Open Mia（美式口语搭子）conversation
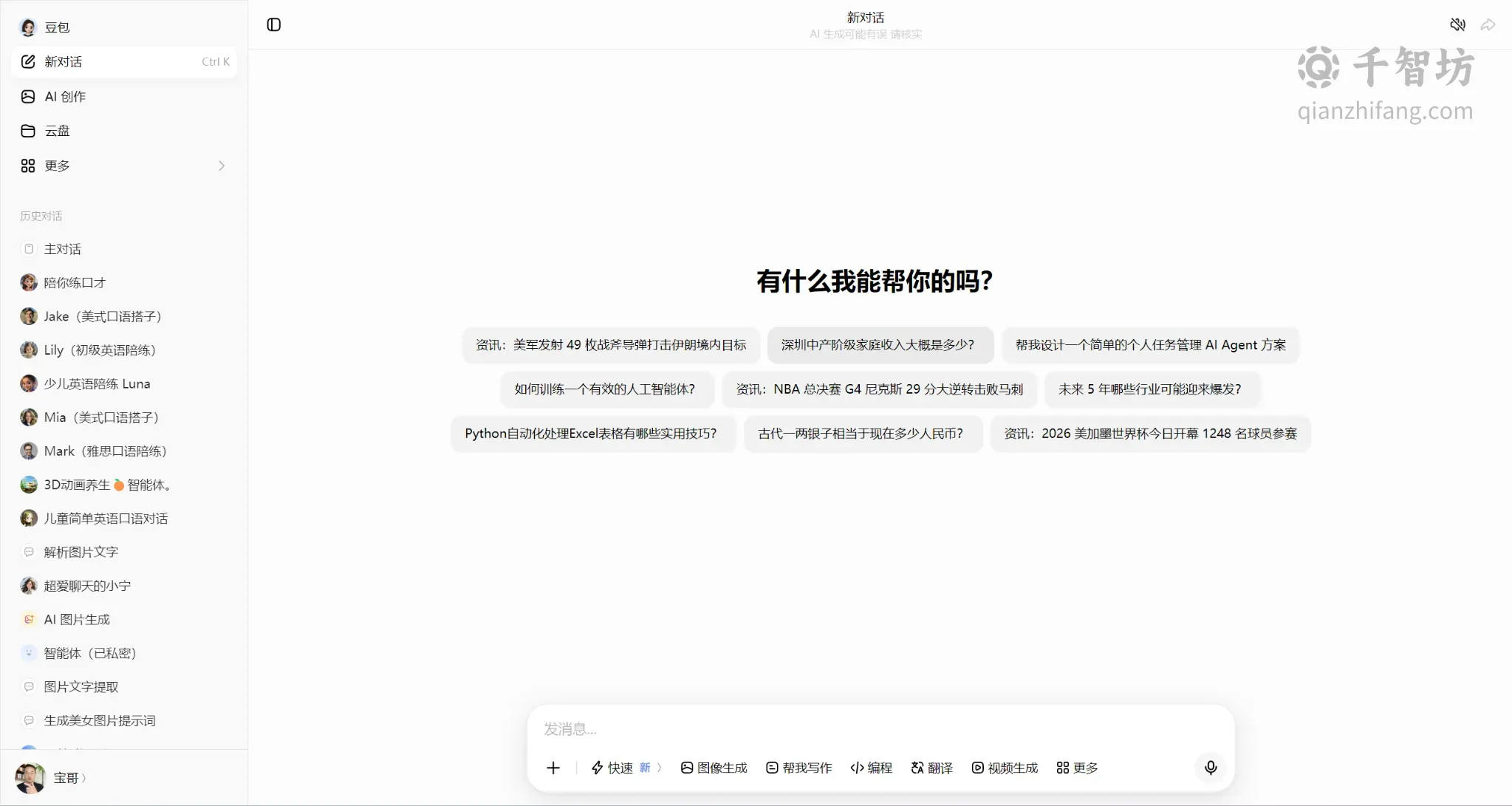The image size is (1512, 806). tap(124, 417)
